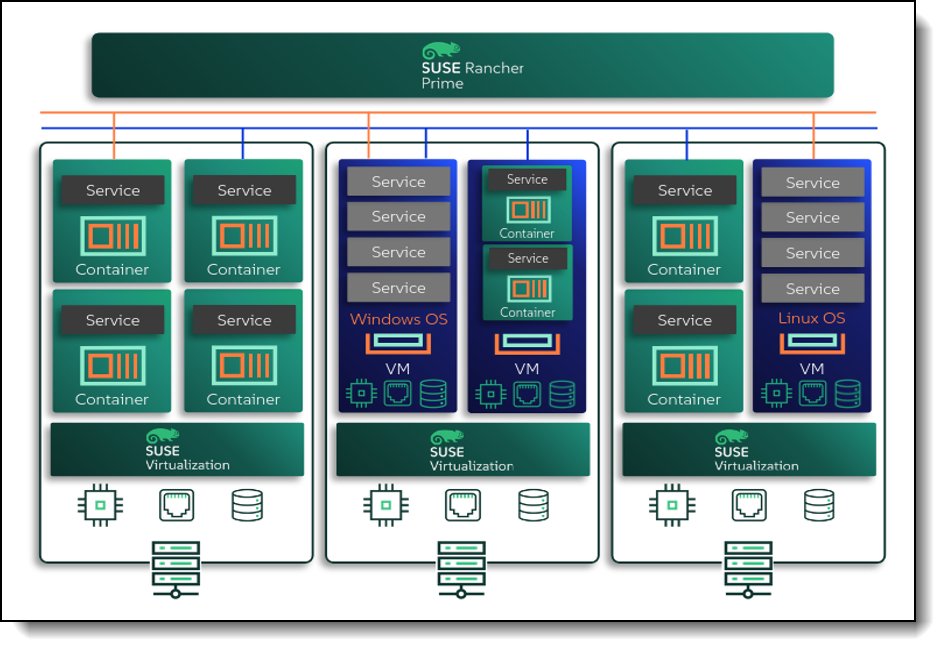Click the left host's hardware storage icon
The width and height of the screenshot is (946, 652).
coord(247,505)
